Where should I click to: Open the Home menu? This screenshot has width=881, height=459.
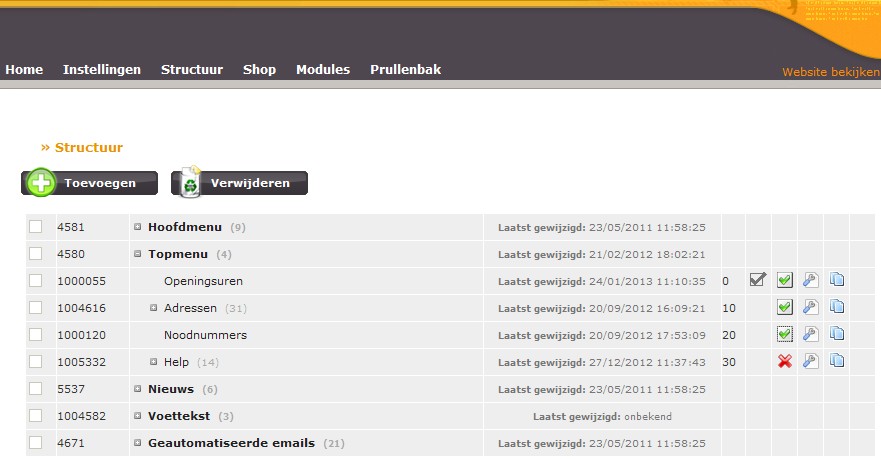coord(24,70)
